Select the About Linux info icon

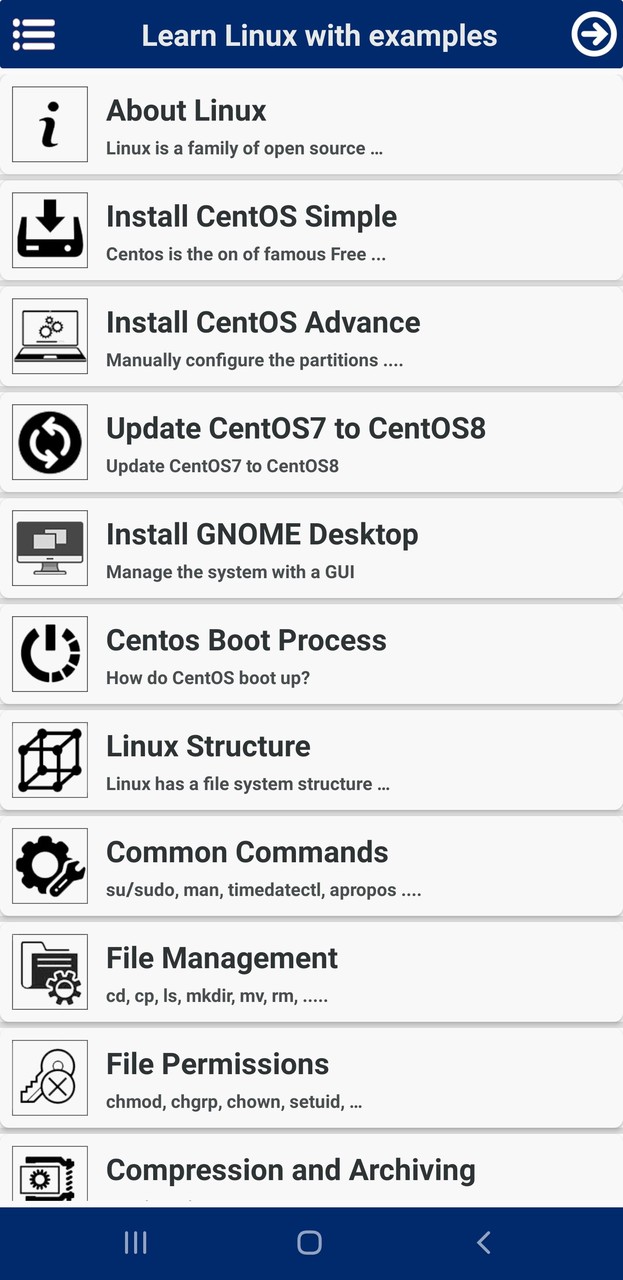[50, 124]
